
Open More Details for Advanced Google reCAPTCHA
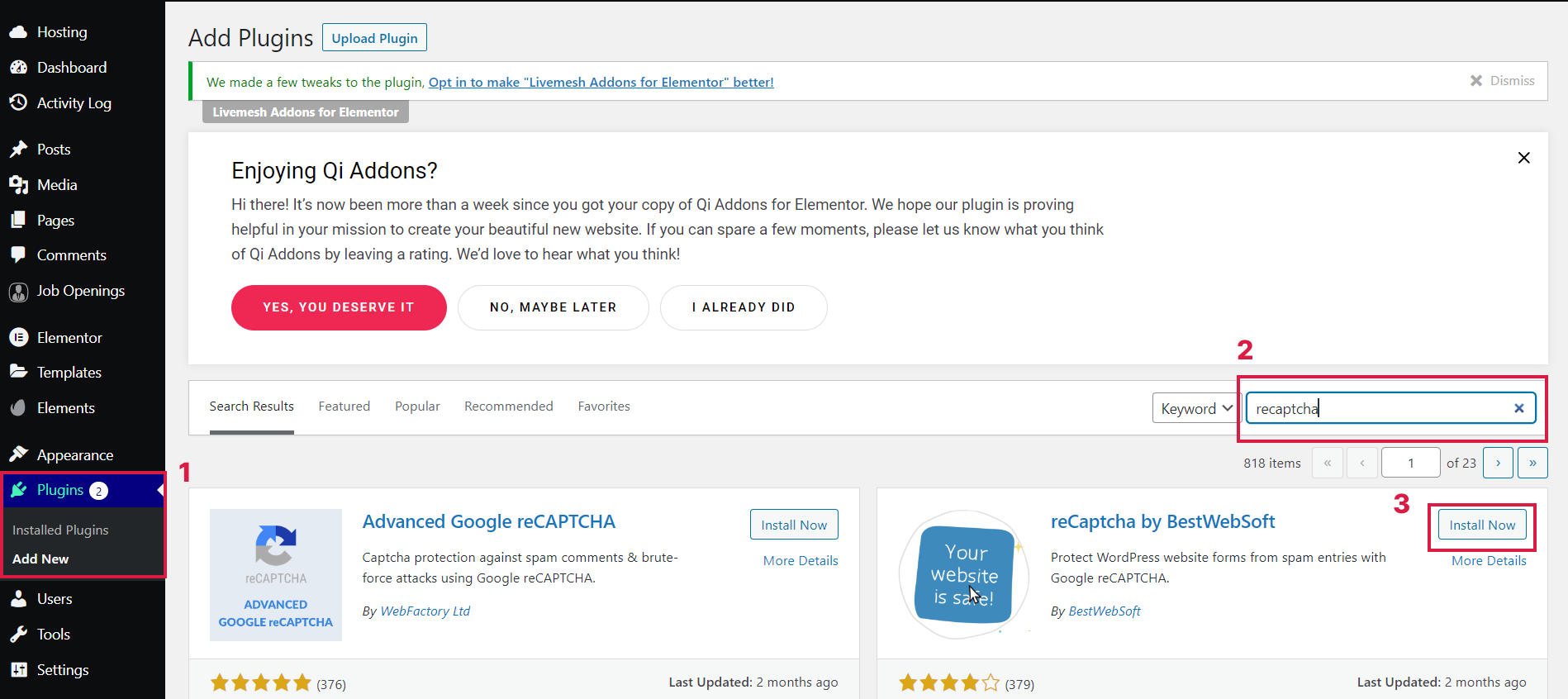[x=801, y=560]
